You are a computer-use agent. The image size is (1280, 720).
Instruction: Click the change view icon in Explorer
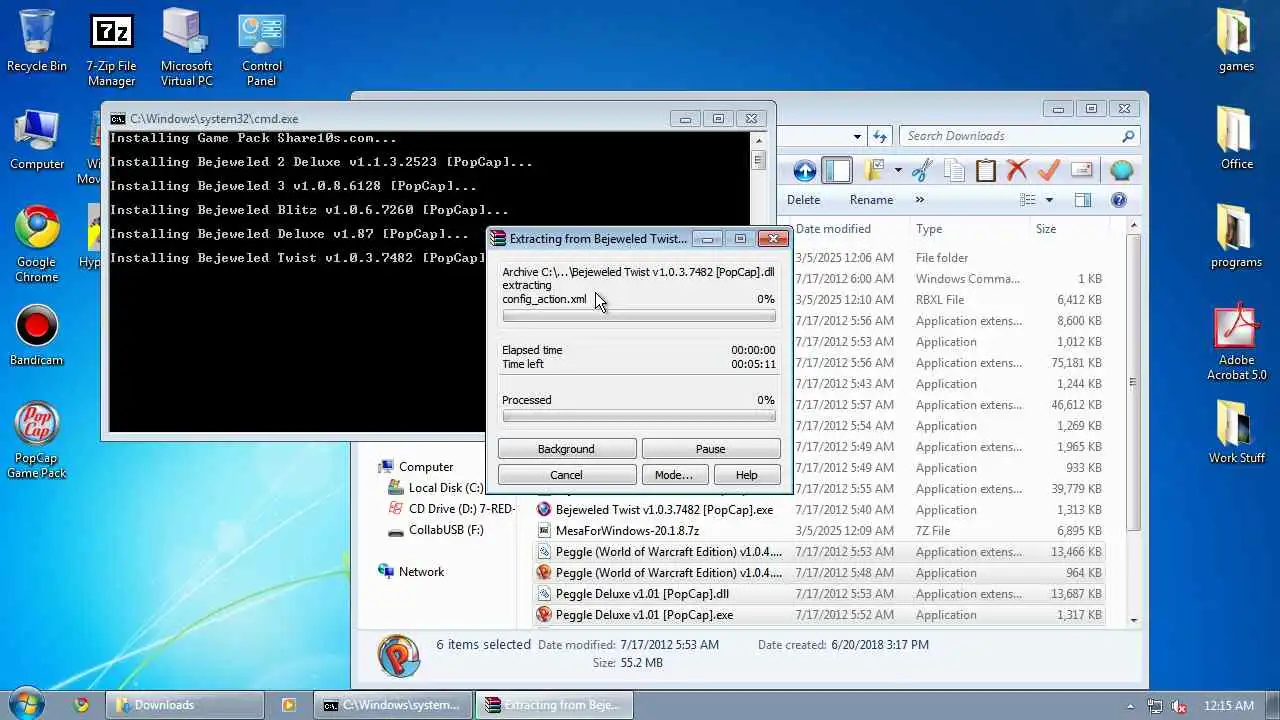click(x=1028, y=200)
